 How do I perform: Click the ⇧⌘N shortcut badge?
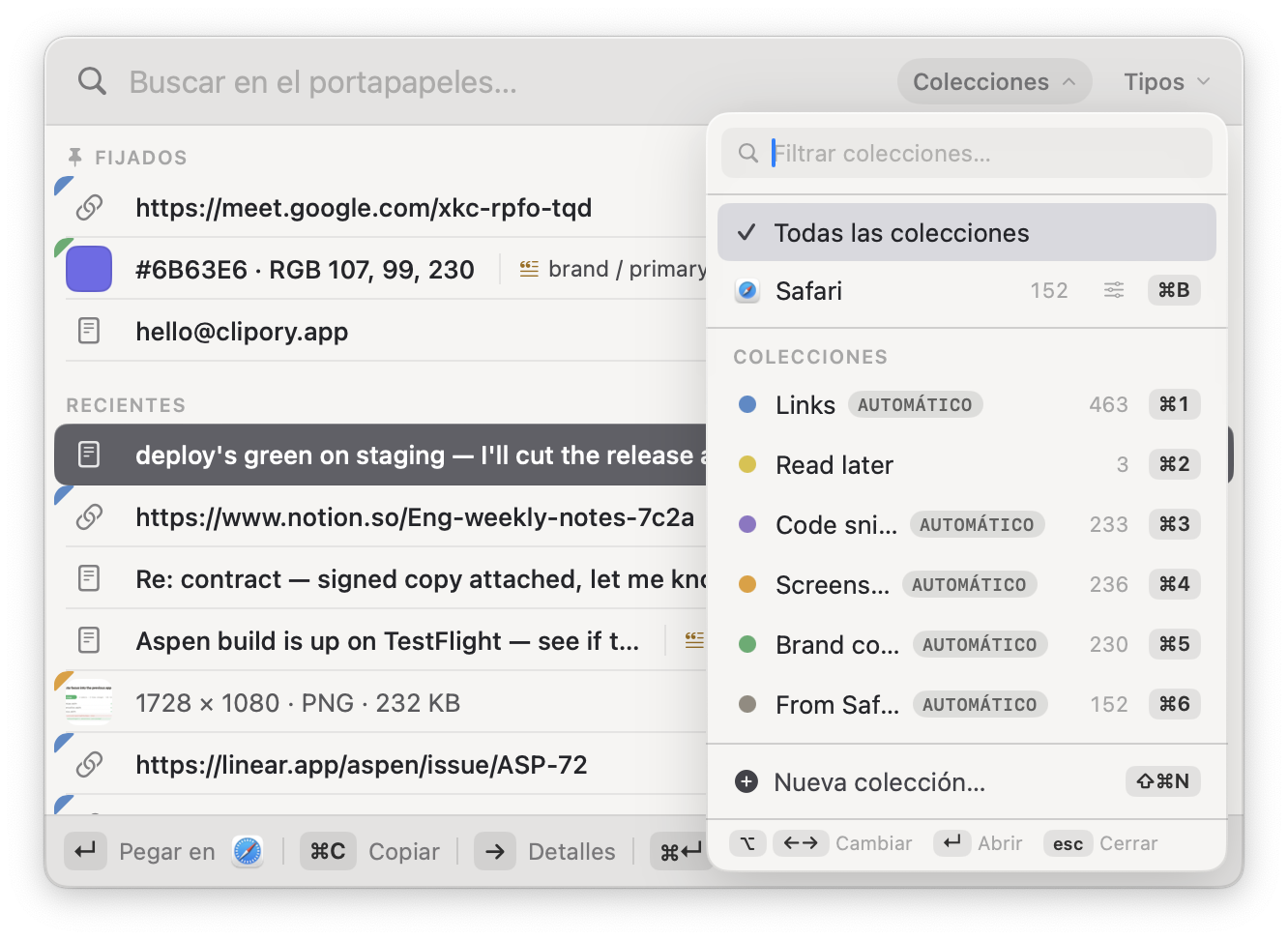[1163, 781]
